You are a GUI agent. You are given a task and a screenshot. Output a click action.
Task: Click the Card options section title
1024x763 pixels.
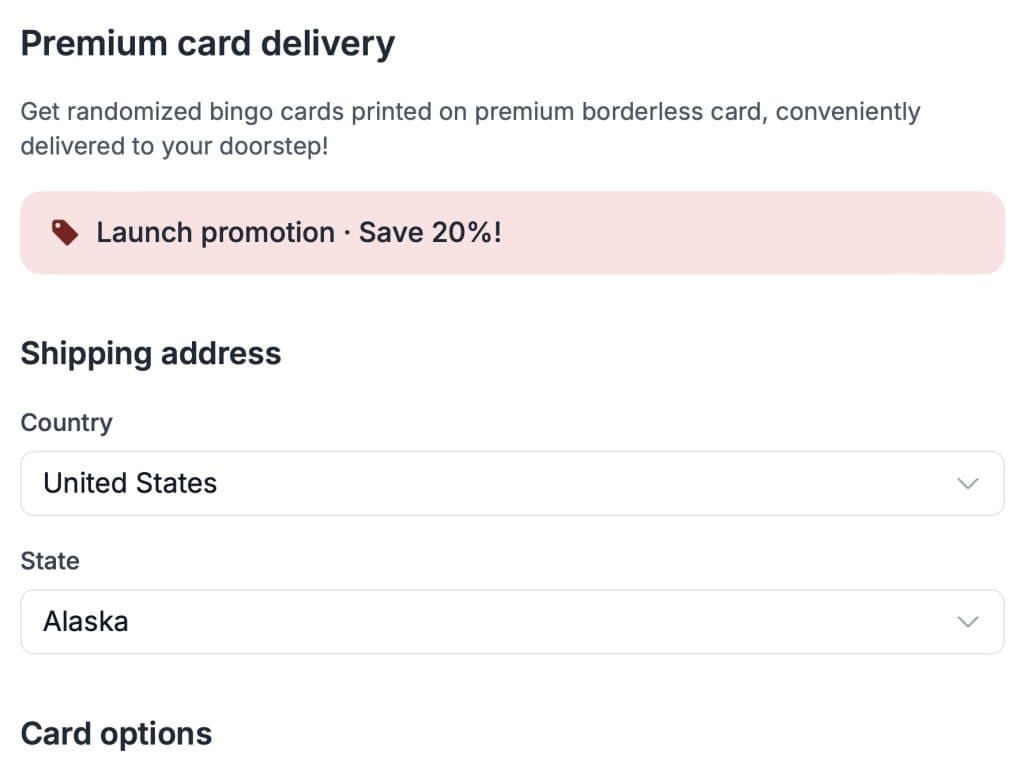(116, 733)
